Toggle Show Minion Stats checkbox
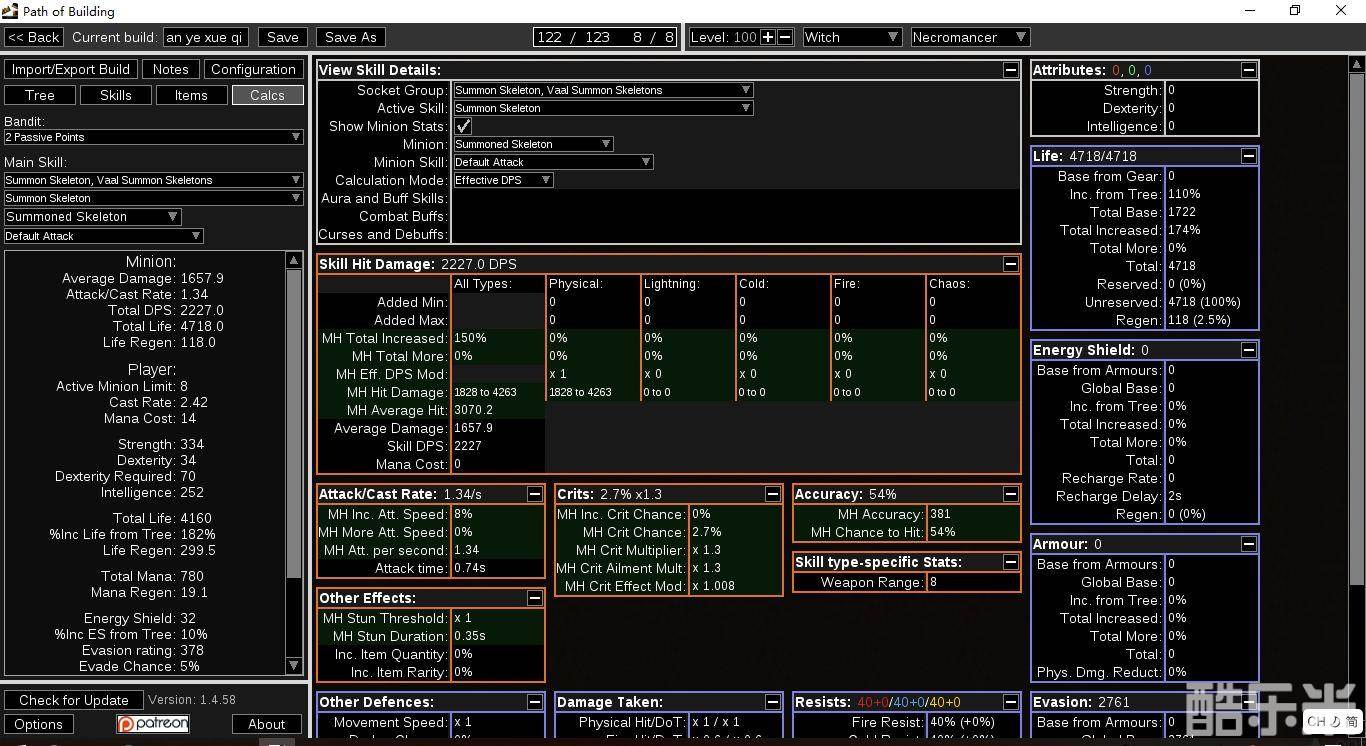 (x=463, y=126)
